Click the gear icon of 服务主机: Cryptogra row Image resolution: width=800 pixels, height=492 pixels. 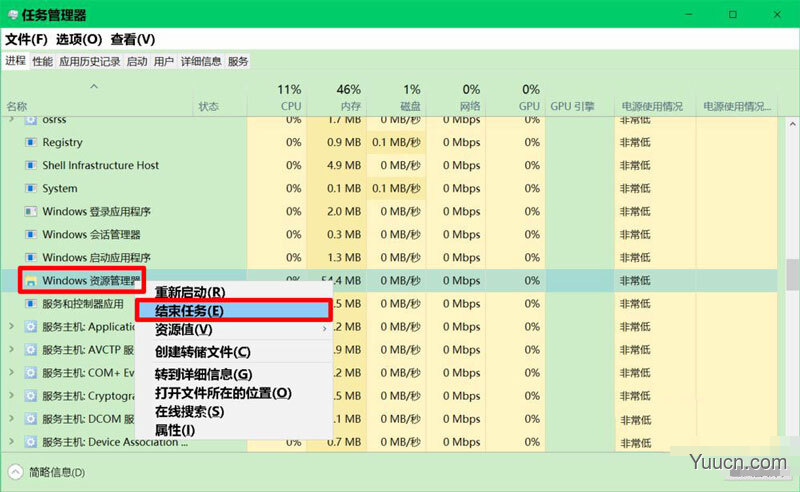(x=31, y=396)
